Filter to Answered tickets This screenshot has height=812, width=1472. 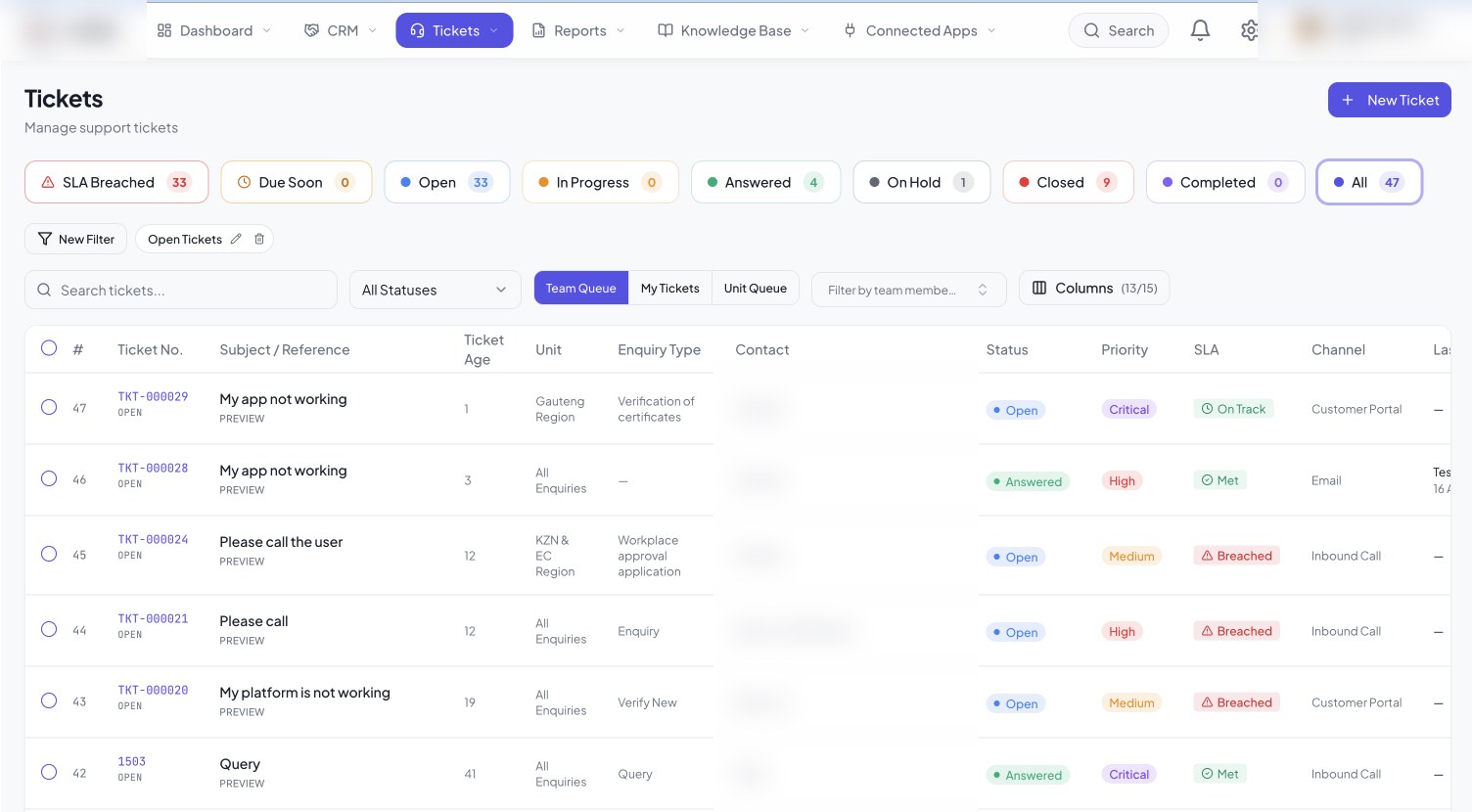click(766, 182)
